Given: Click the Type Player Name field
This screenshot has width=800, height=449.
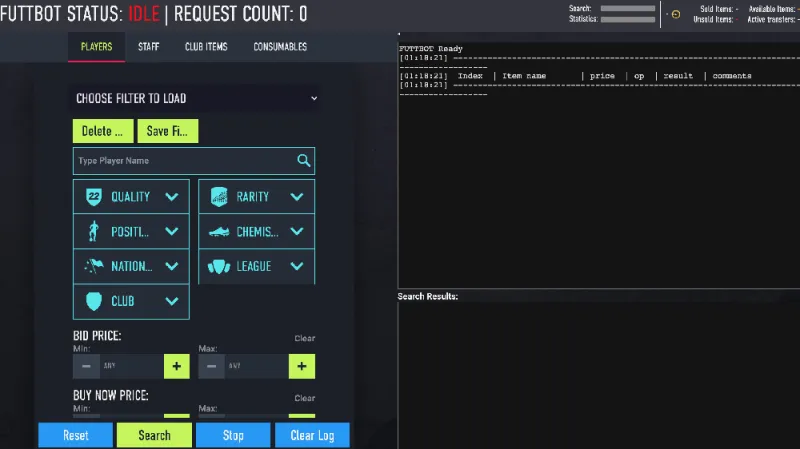Looking at the screenshot, I should [194, 161].
